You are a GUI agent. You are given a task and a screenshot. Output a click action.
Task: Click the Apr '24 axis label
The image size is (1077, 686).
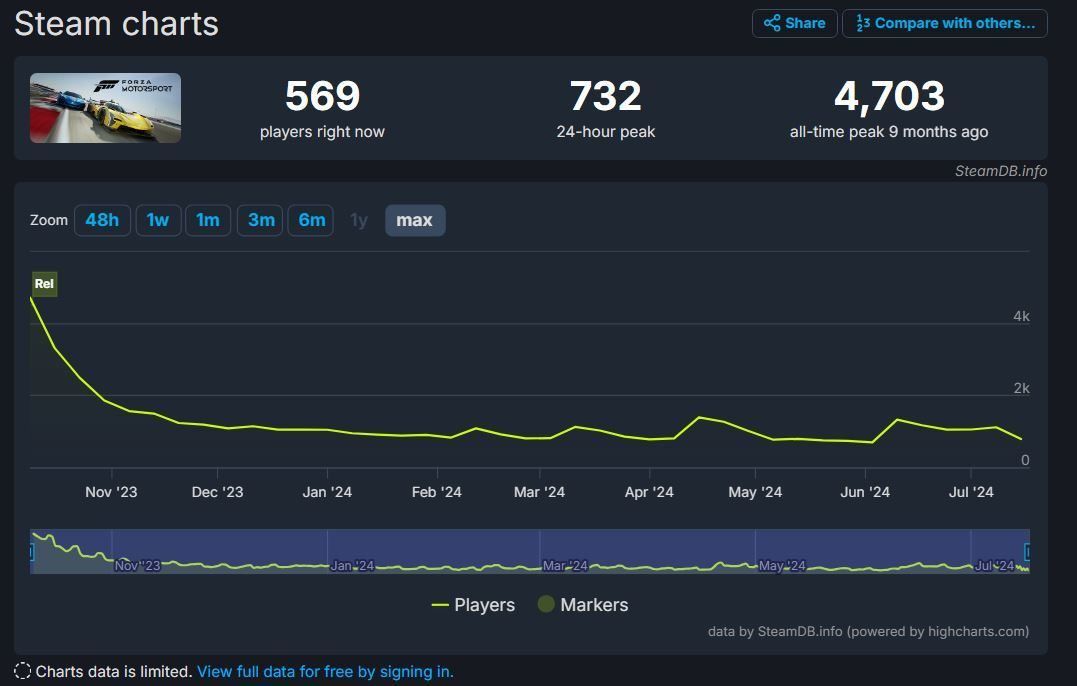[x=649, y=492]
